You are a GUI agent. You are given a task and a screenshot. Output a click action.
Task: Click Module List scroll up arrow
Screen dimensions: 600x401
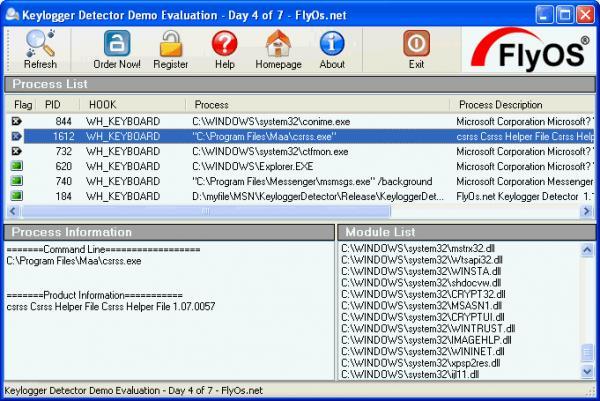[x=587, y=250]
